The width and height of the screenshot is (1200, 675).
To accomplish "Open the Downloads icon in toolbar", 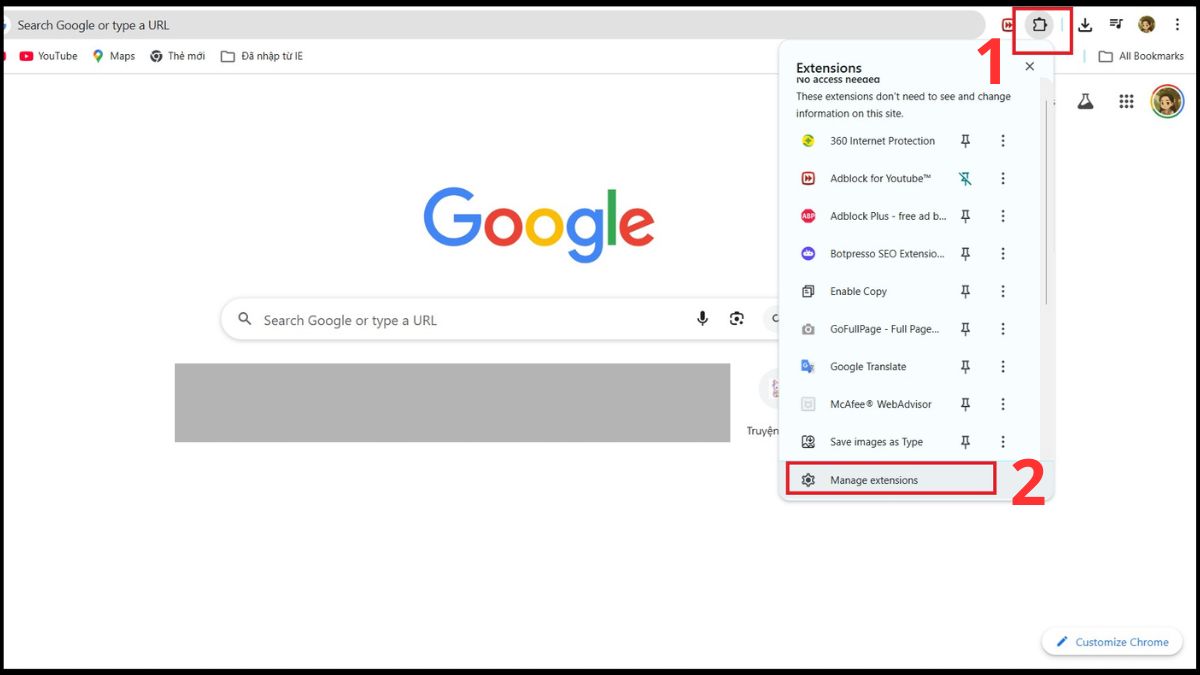I will 1085,25.
